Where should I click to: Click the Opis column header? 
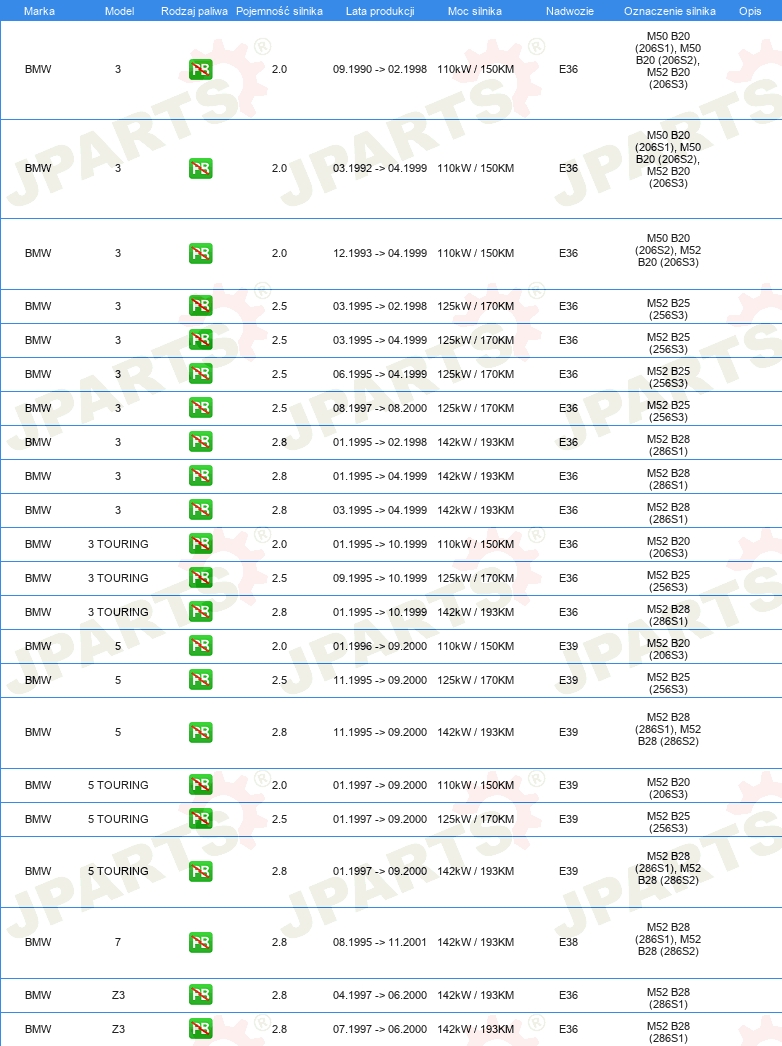coord(750,11)
